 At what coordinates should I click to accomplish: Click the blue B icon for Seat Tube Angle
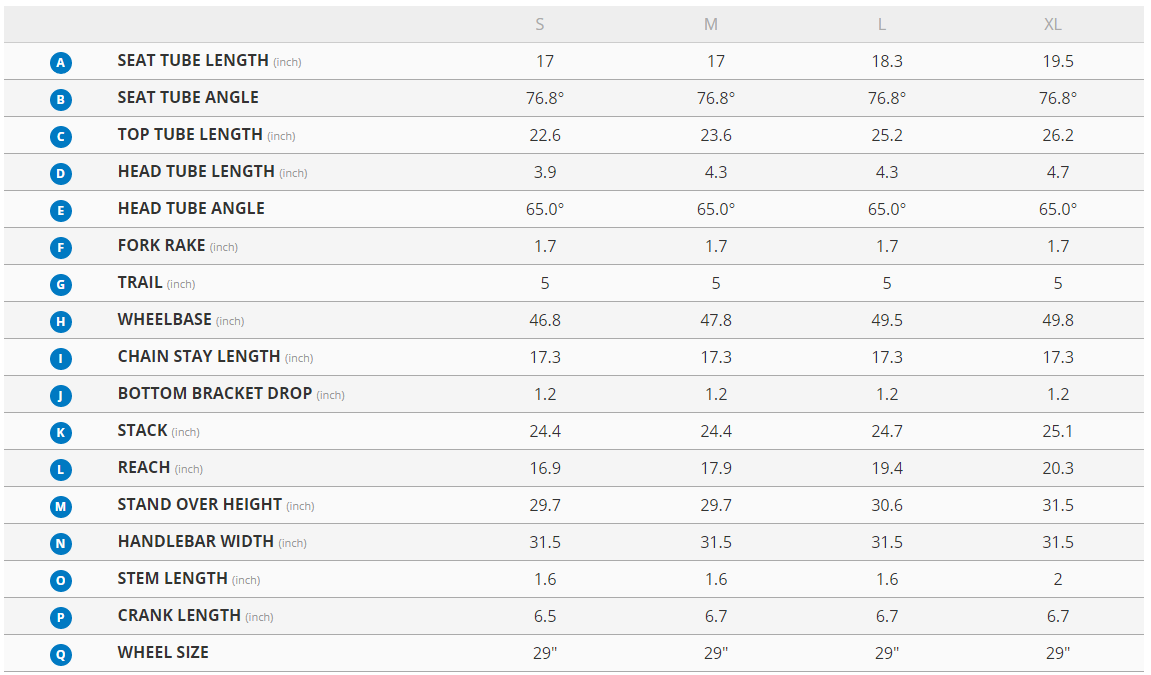point(61,100)
